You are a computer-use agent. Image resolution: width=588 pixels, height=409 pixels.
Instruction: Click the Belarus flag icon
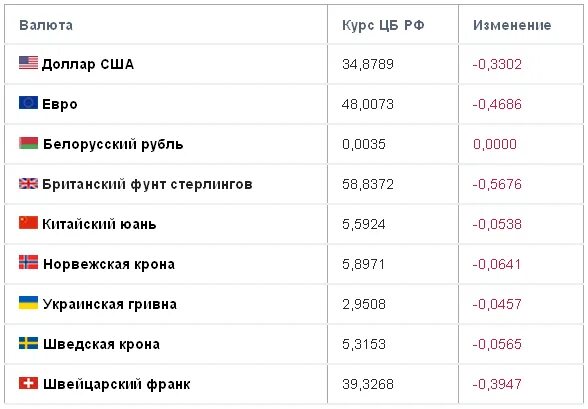coord(28,143)
